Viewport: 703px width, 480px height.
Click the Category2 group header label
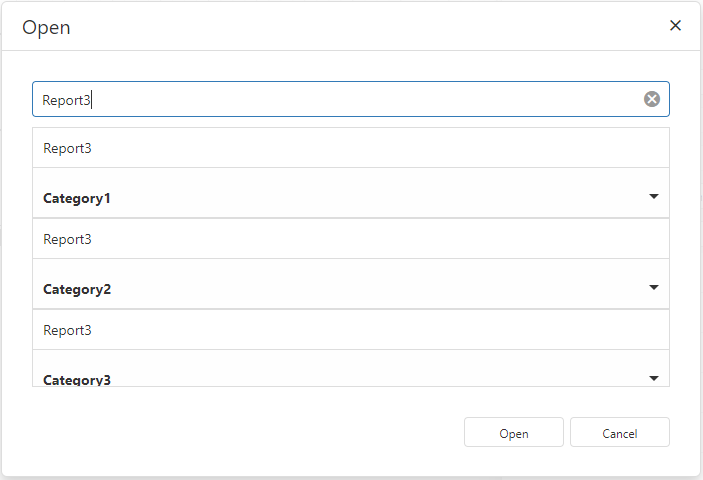77,289
